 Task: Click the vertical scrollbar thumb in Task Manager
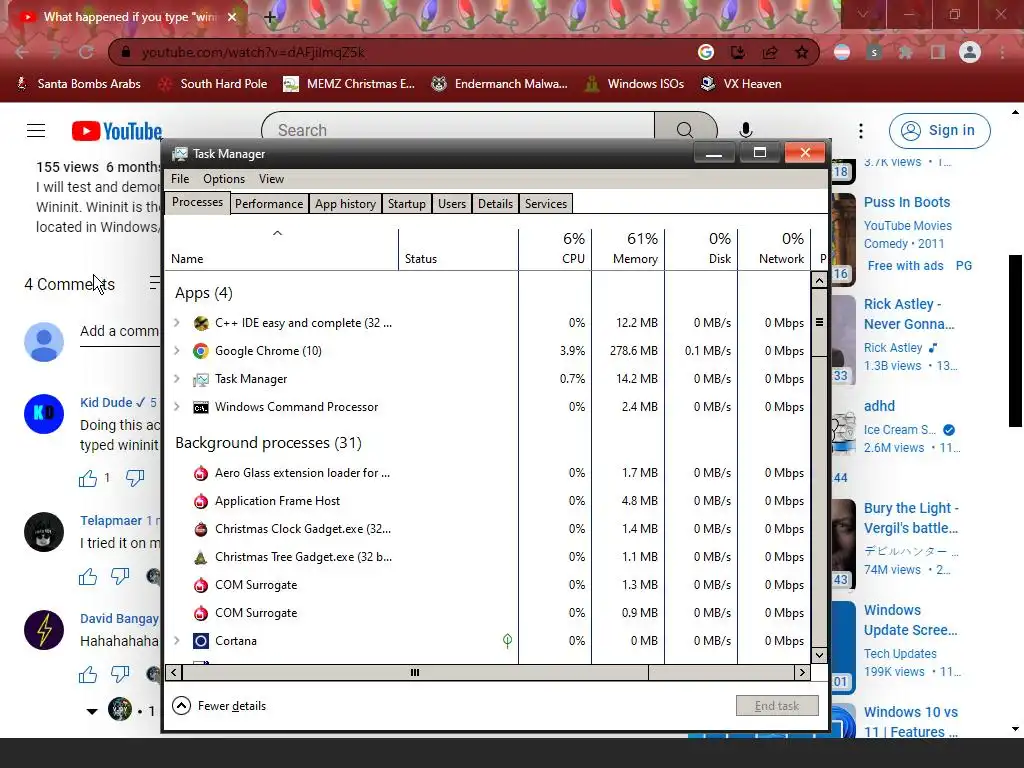tap(818, 323)
